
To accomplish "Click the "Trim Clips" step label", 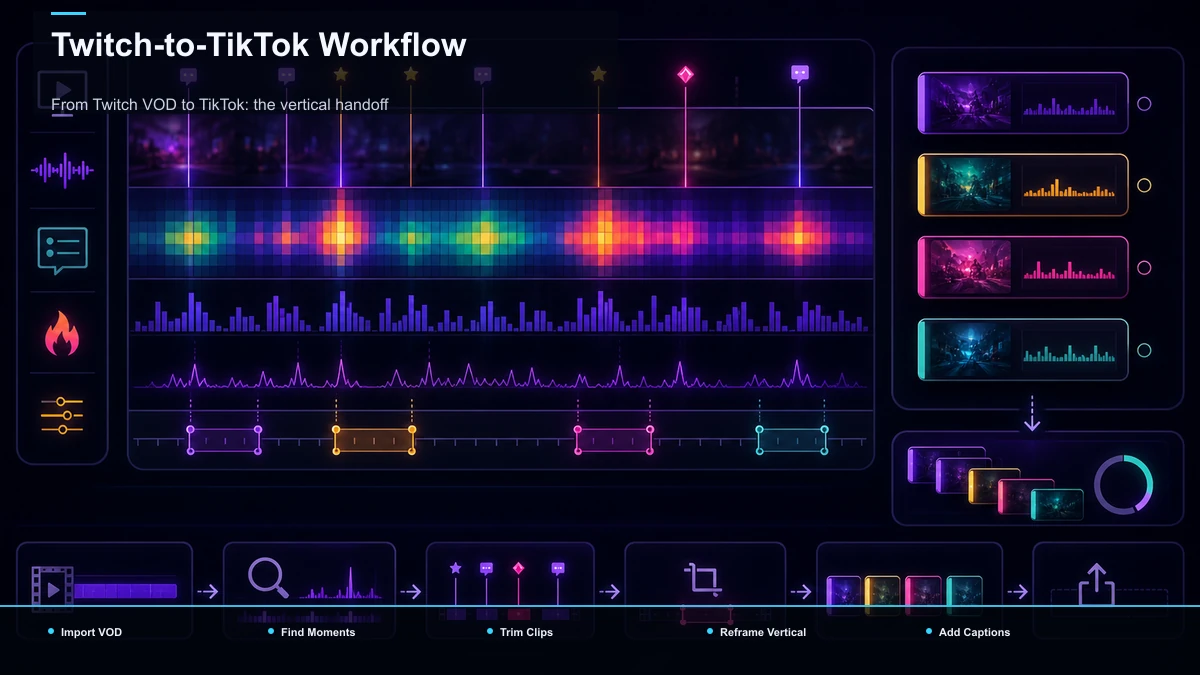I will [x=527, y=632].
